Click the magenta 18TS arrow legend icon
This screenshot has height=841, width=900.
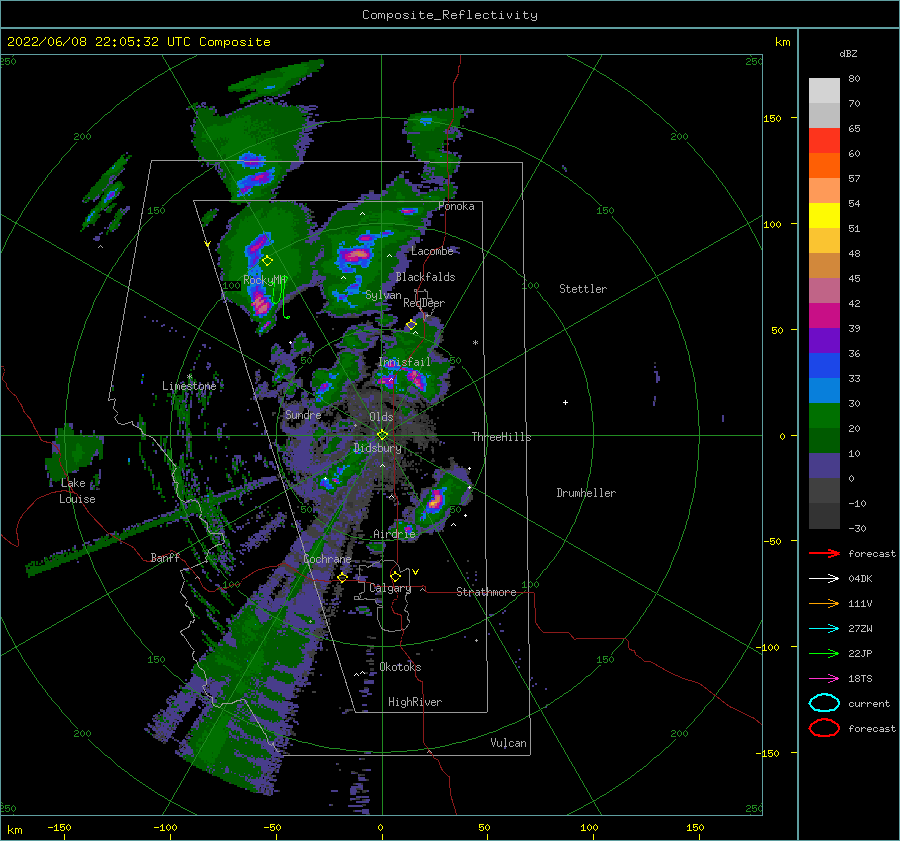point(824,679)
